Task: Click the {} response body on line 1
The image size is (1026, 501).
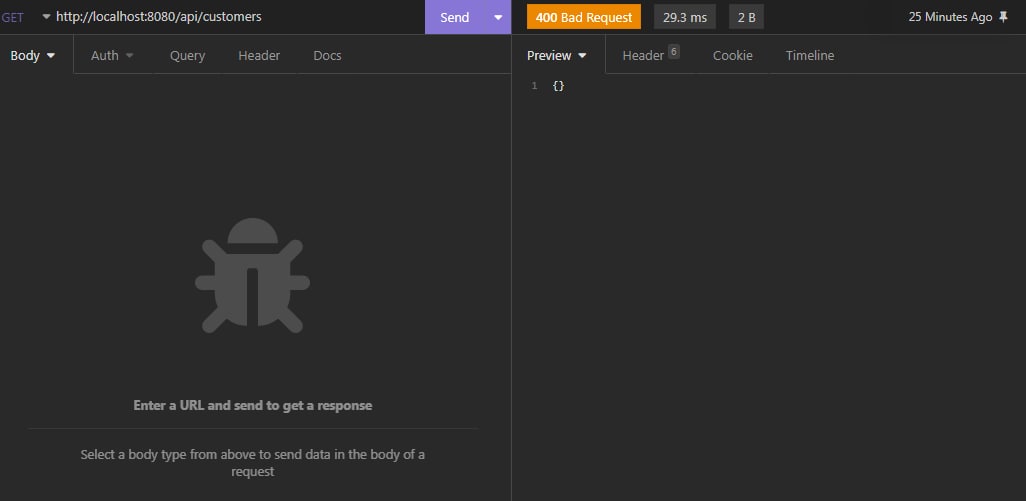Action: click(x=558, y=86)
